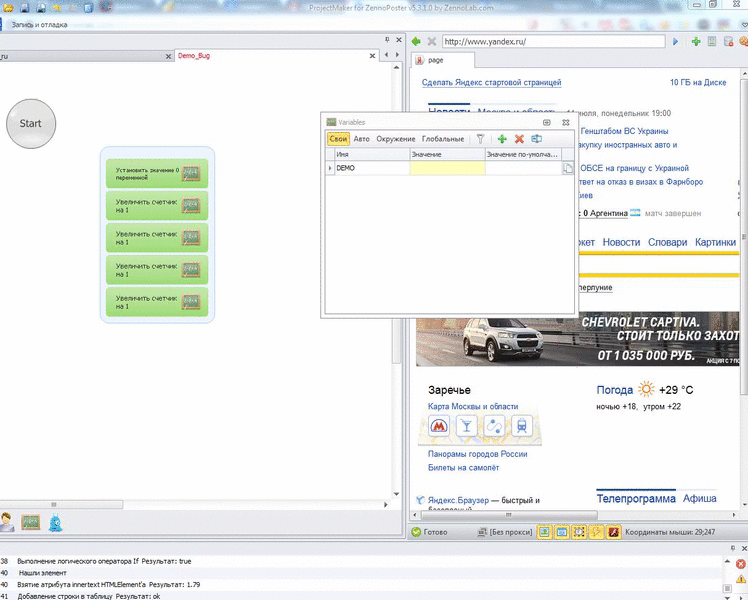Click the 'Имя' column header
This screenshot has height=600, width=748.
point(372,154)
